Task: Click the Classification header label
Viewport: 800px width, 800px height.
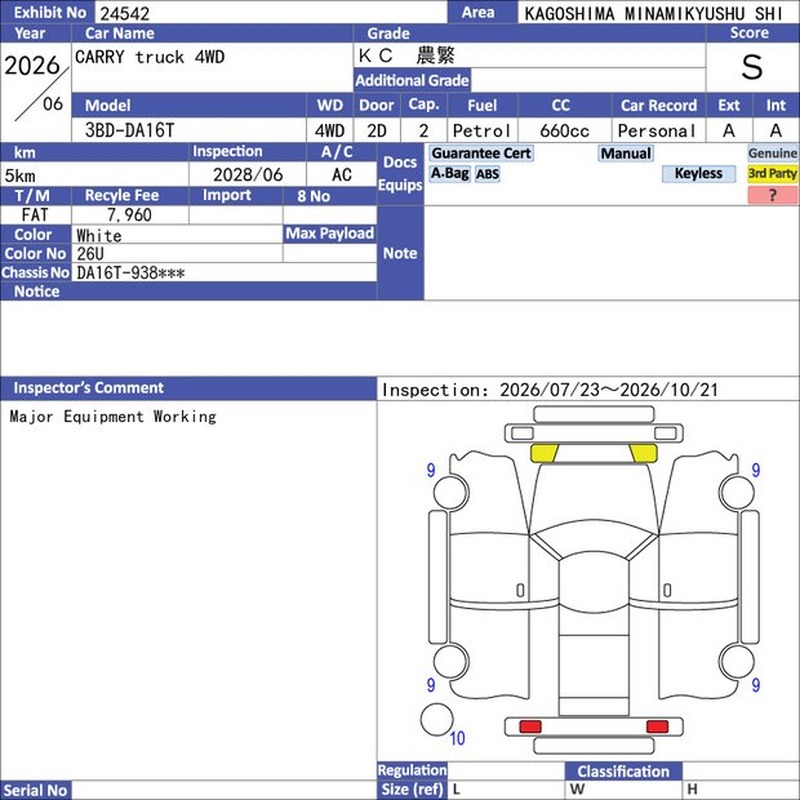Action: point(623,771)
